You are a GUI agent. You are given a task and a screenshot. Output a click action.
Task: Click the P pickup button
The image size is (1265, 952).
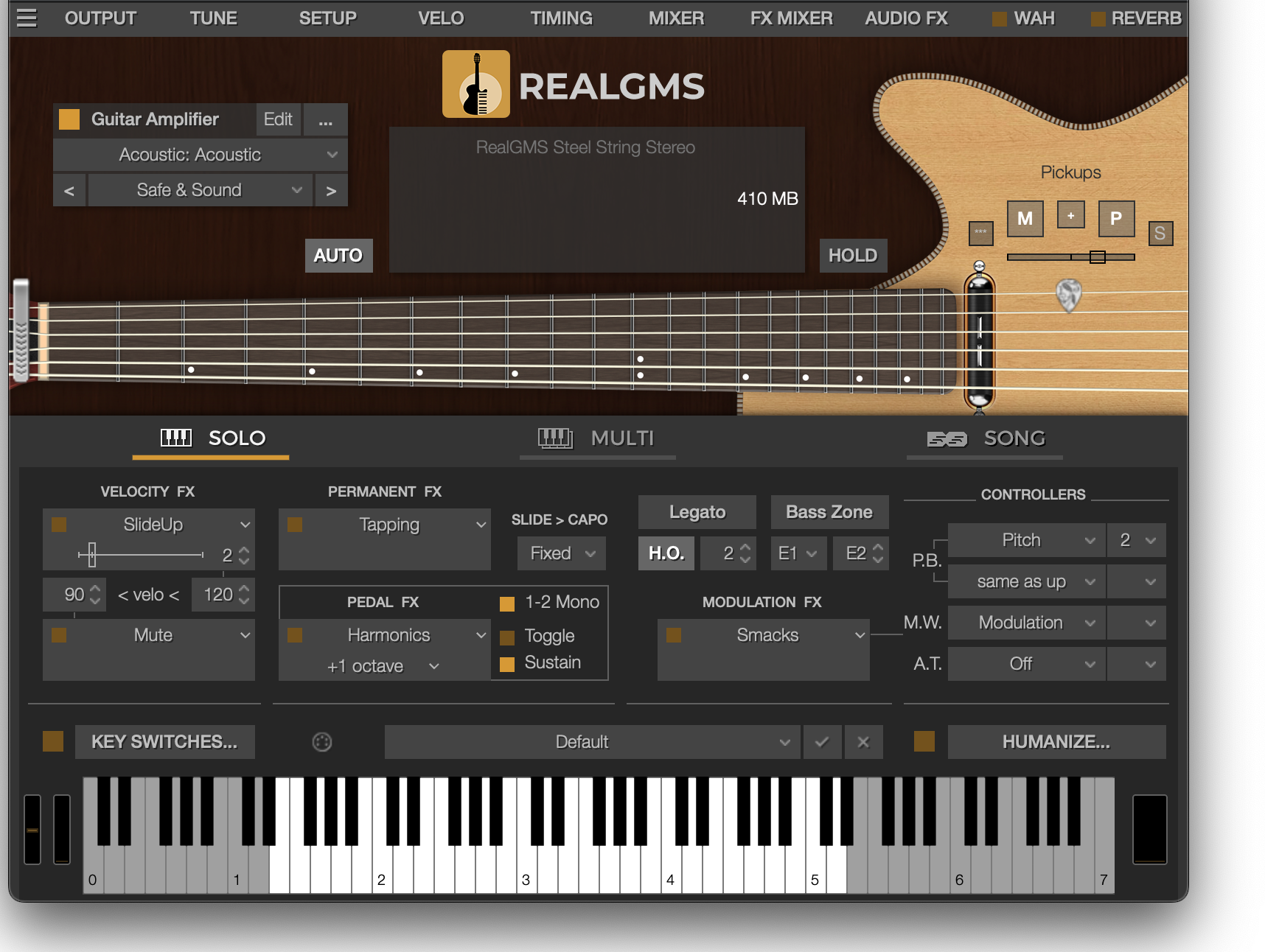coord(1116,218)
